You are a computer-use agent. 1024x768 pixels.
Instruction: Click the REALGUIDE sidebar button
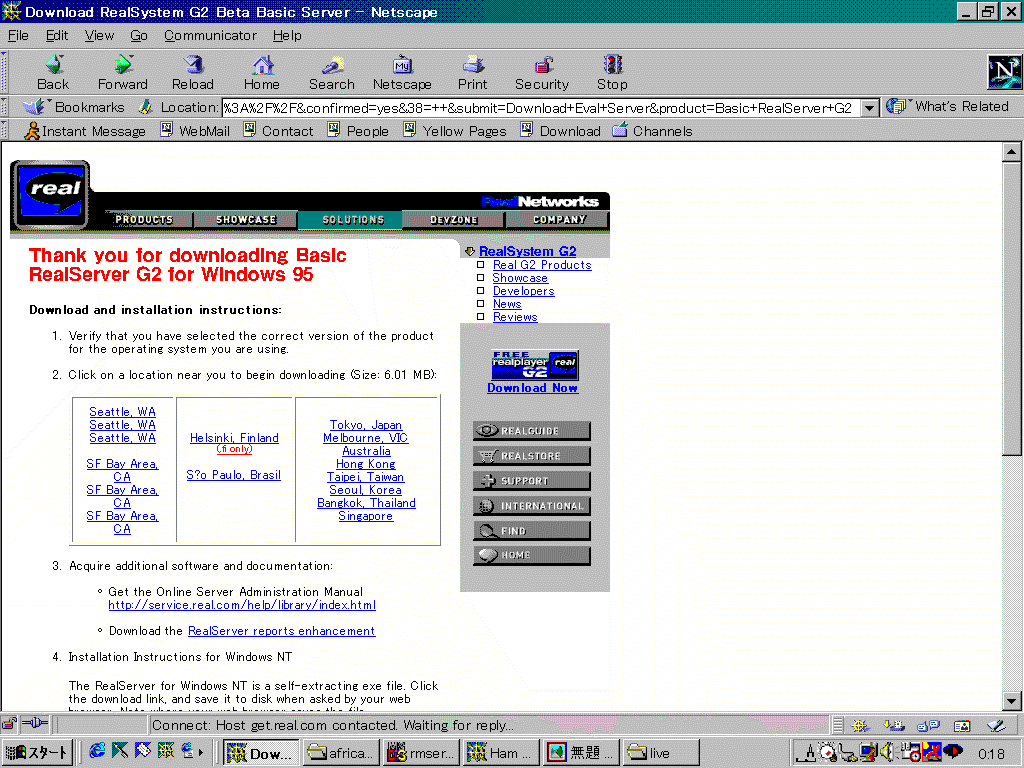[x=532, y=430]
